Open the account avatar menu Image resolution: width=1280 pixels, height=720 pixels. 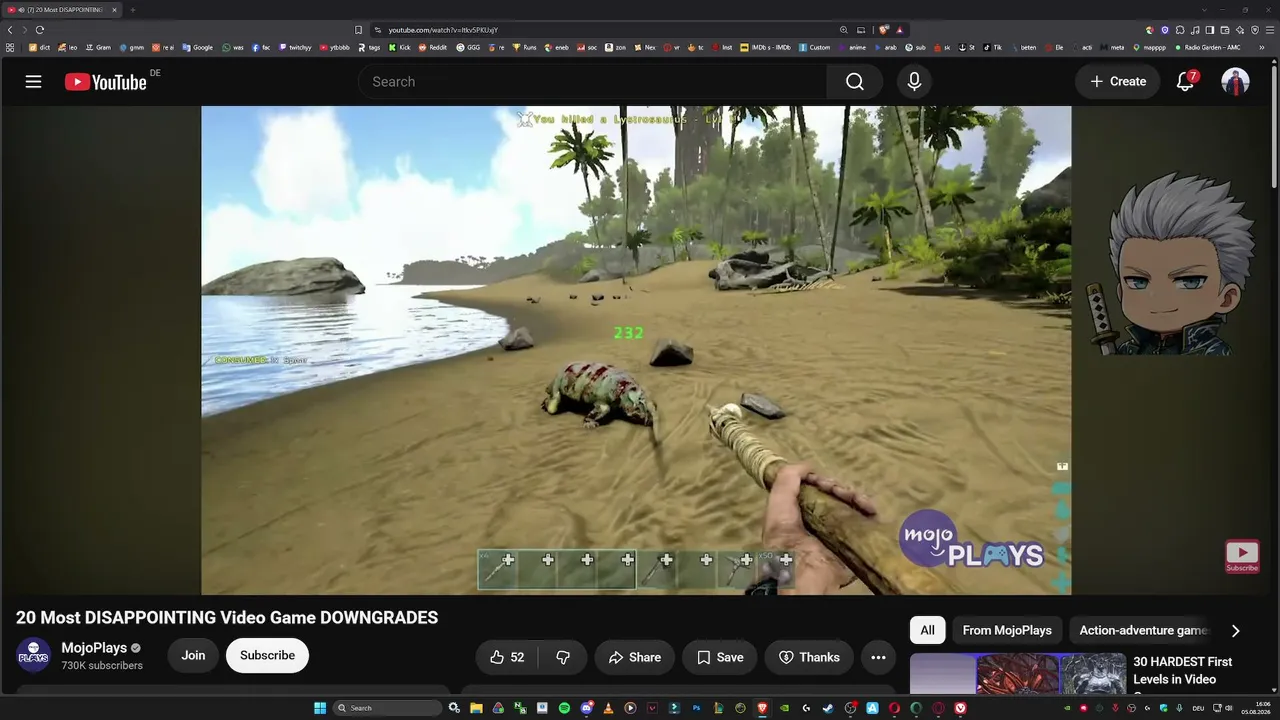(x=1235, y=82)
